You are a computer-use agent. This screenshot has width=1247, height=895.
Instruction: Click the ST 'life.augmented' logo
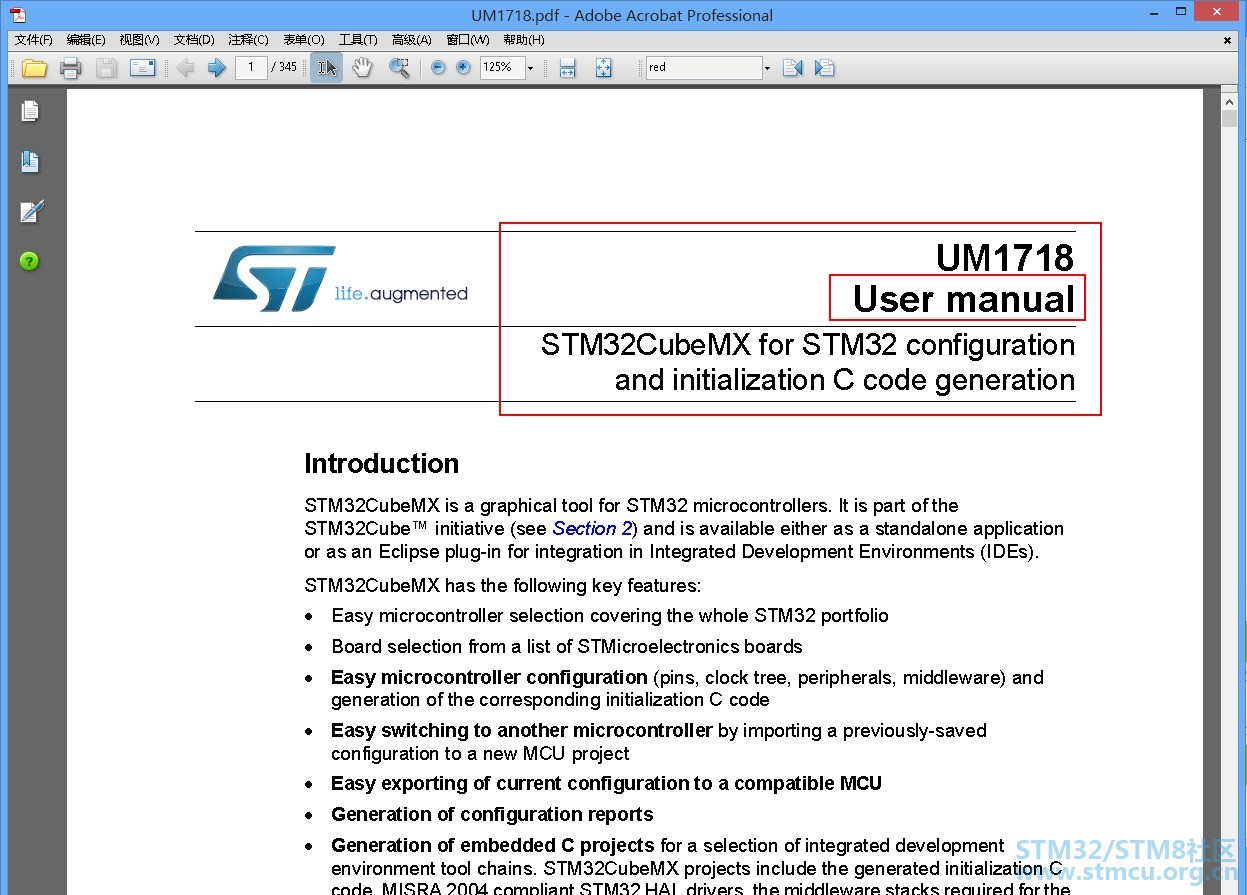pyautogui.click(x=340, y=279)
